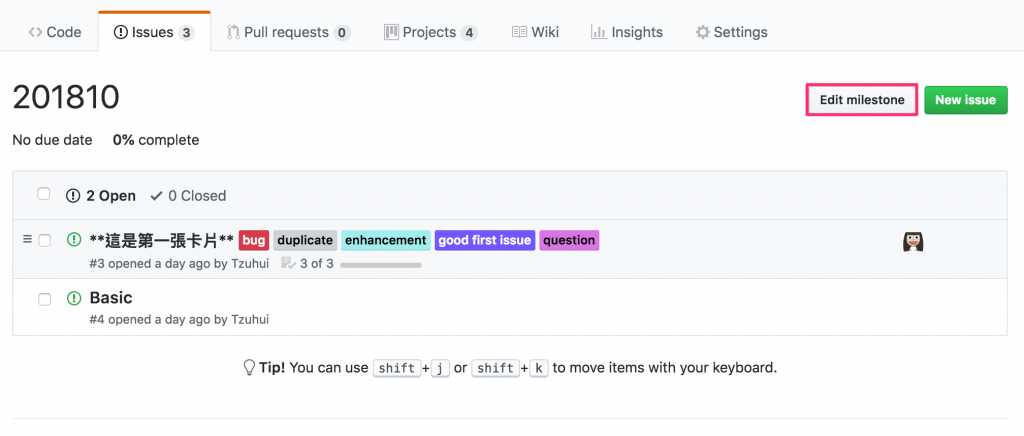This screenshot has height=436, width=1024.
Task: Click the 3 of 3 task progress bar
Action: pos(380,265)
